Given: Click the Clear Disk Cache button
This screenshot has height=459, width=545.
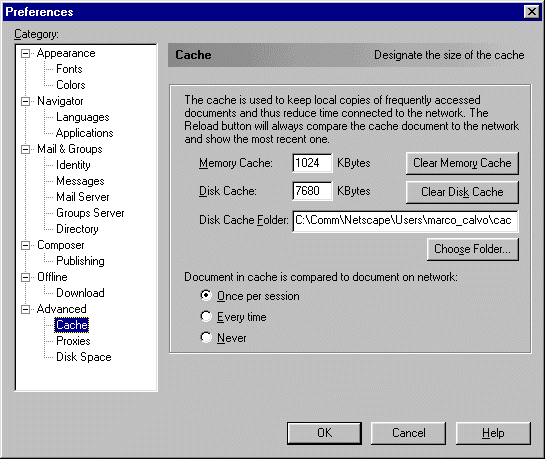Looking at the screenshot, I should [x=462, y=192].
